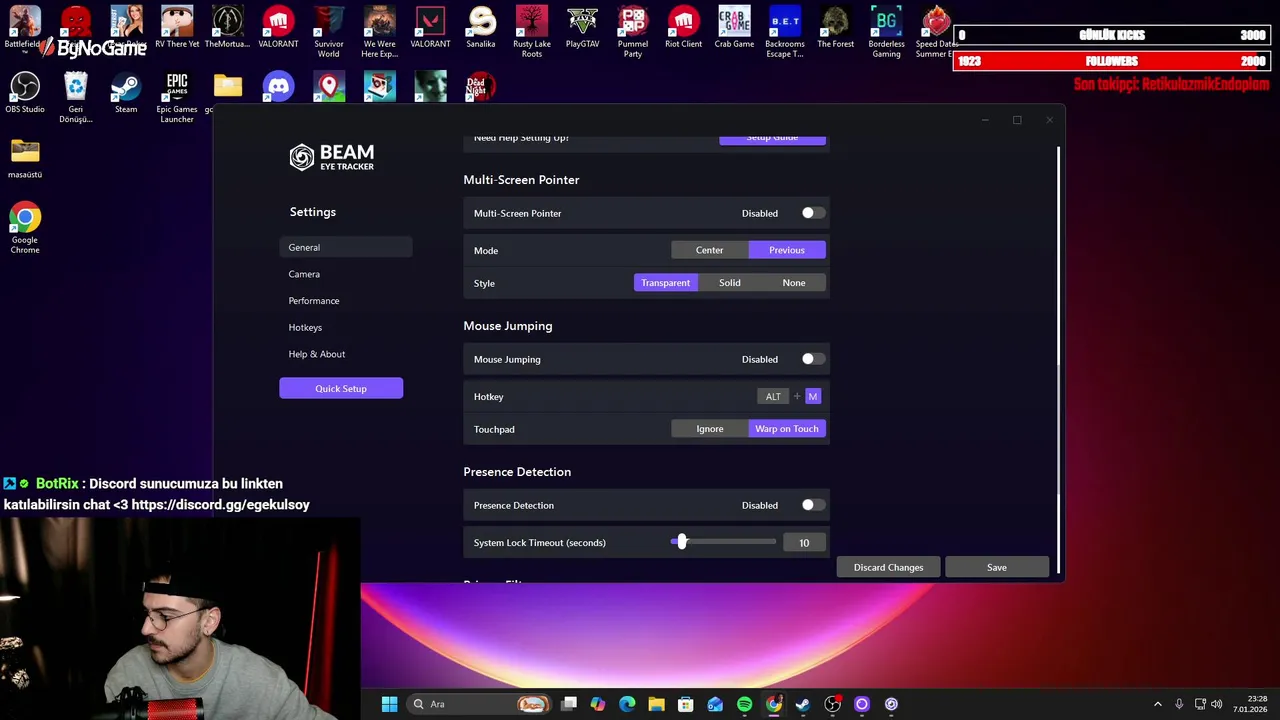Choose Solid pointer style

point(730,283)
